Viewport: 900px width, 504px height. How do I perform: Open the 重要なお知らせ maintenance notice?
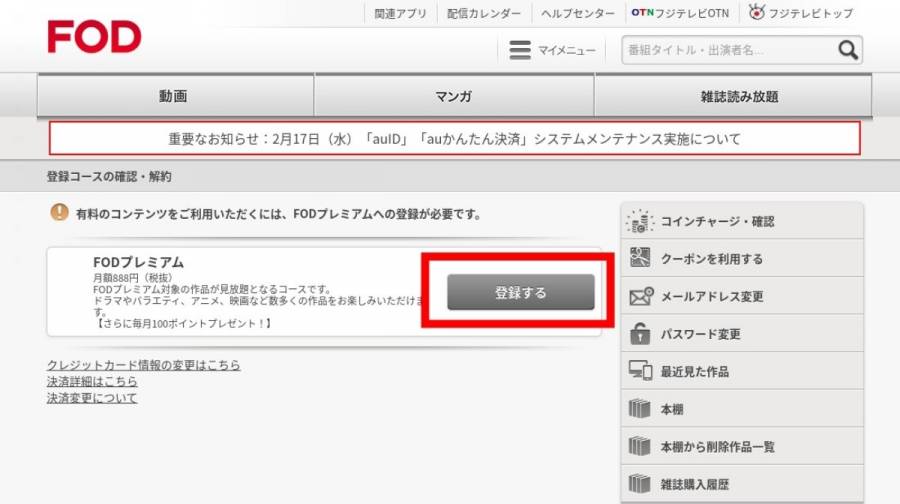[455, 138]
